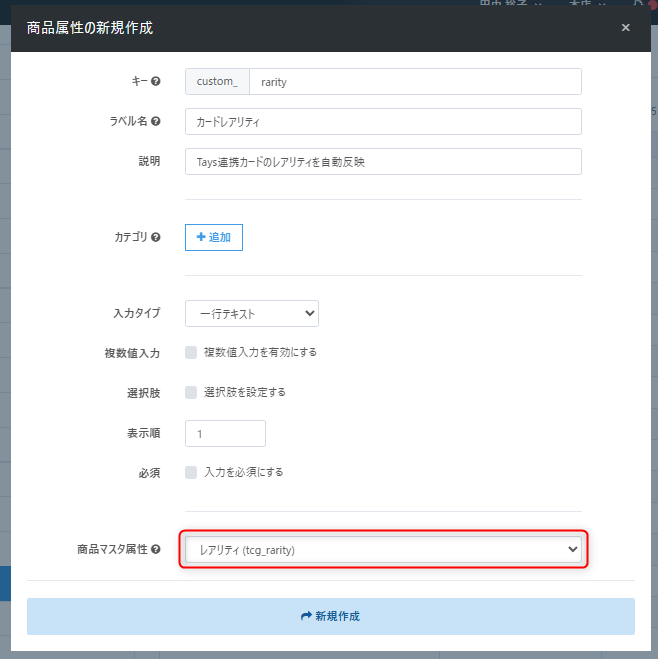Click the 追加 category add button

(x=214, y=237)
